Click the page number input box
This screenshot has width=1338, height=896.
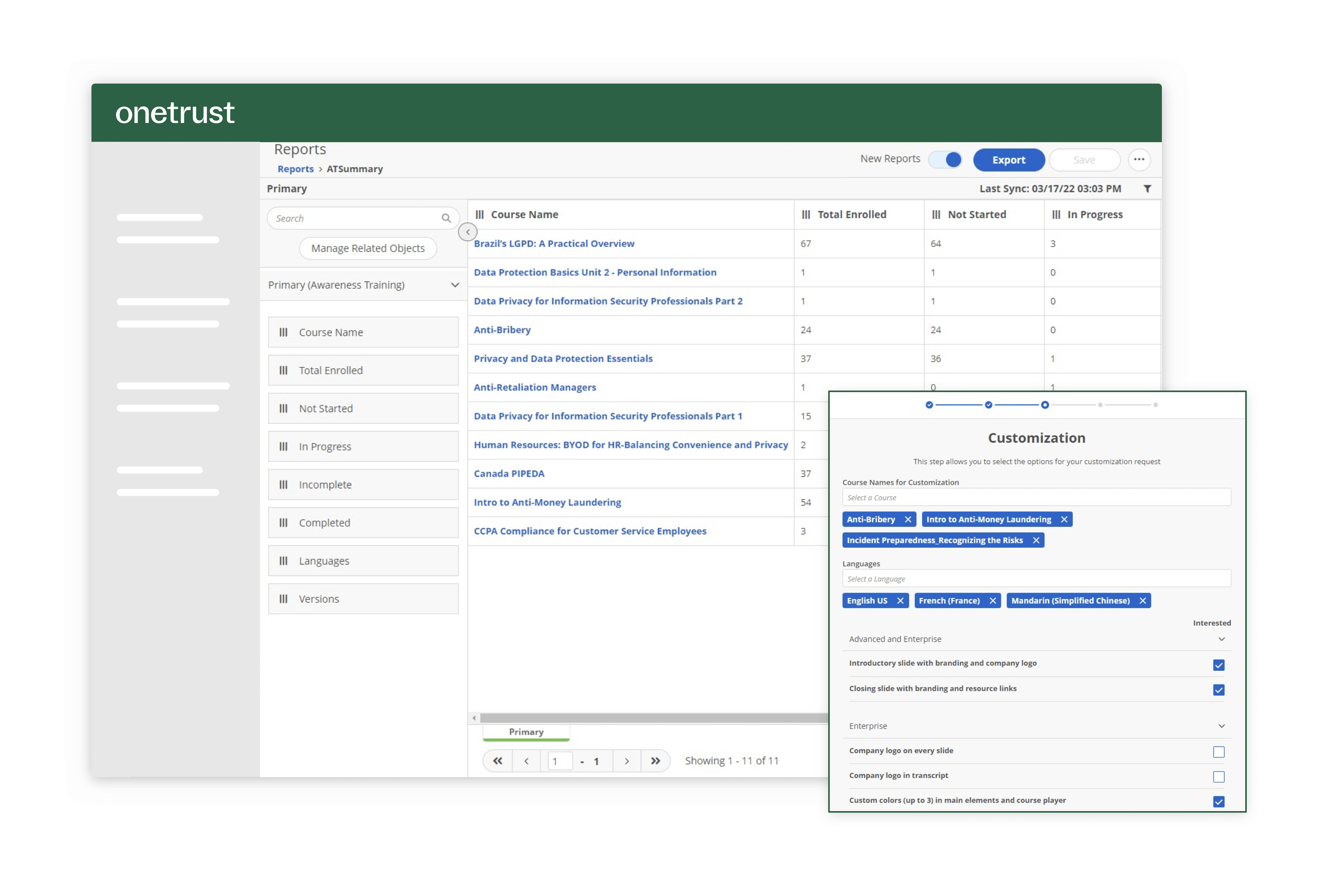pos(560,761)
